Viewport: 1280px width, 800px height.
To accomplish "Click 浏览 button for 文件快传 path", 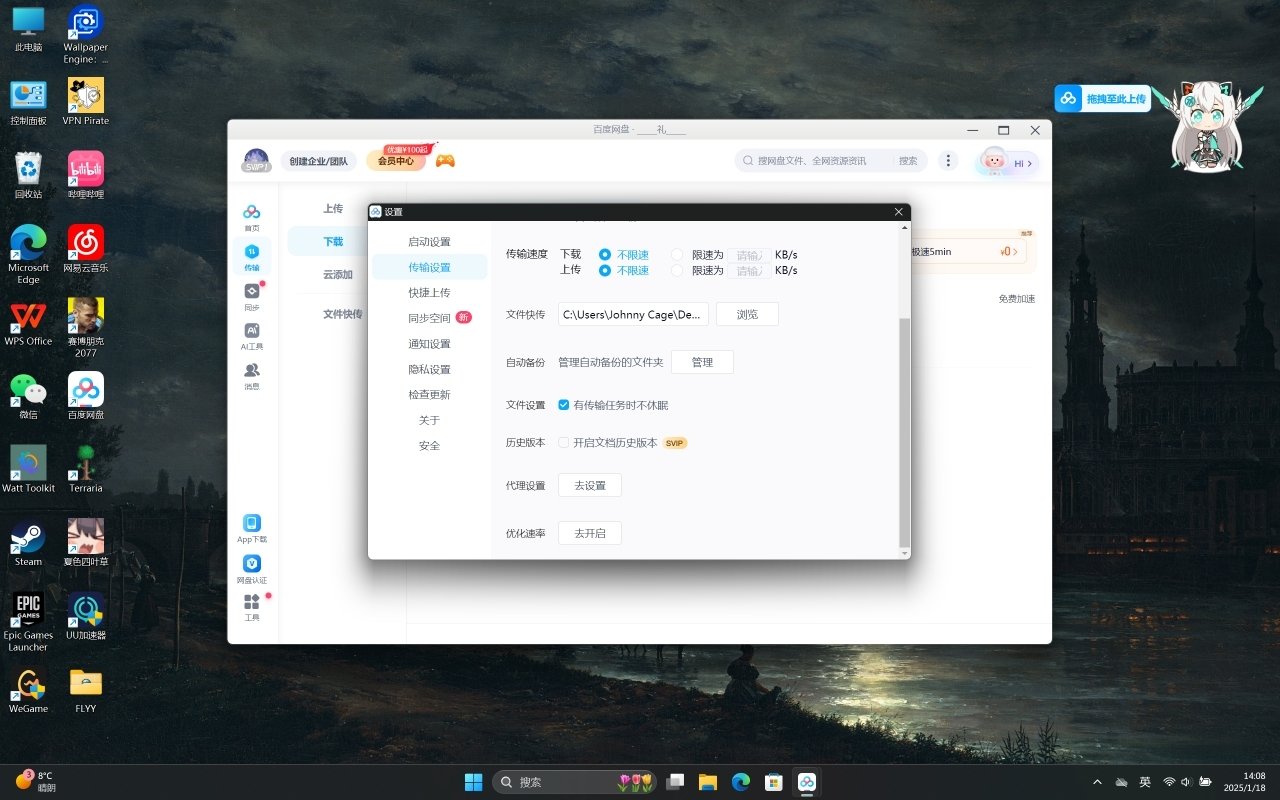I will (x=747, y=314).
